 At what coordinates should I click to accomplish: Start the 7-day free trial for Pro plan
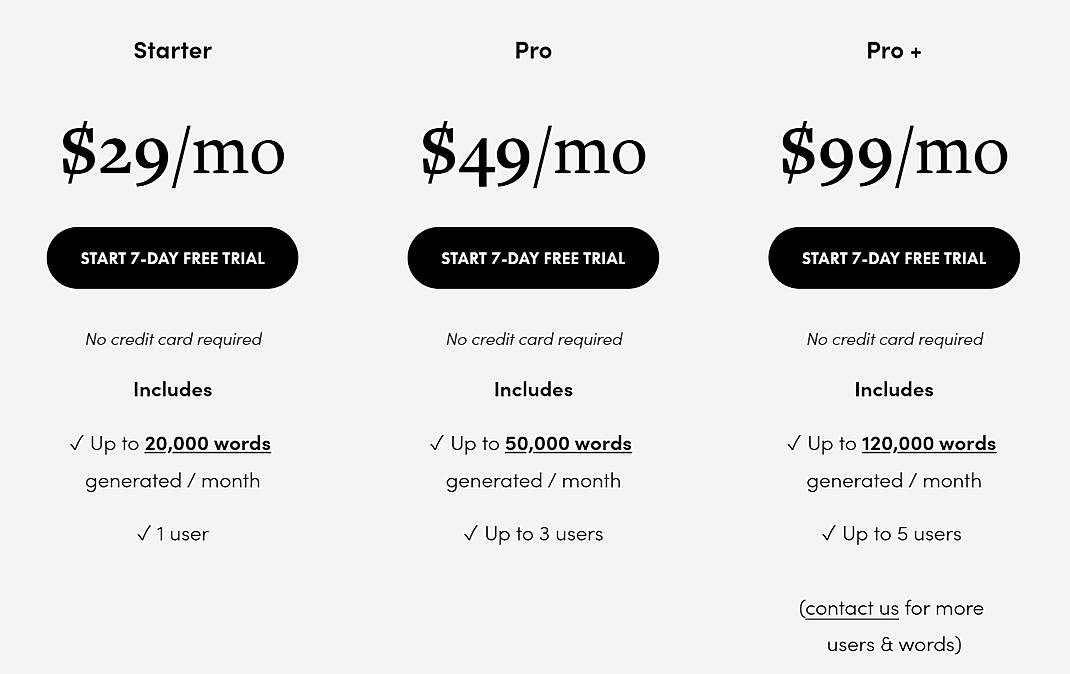click(533, 257)
